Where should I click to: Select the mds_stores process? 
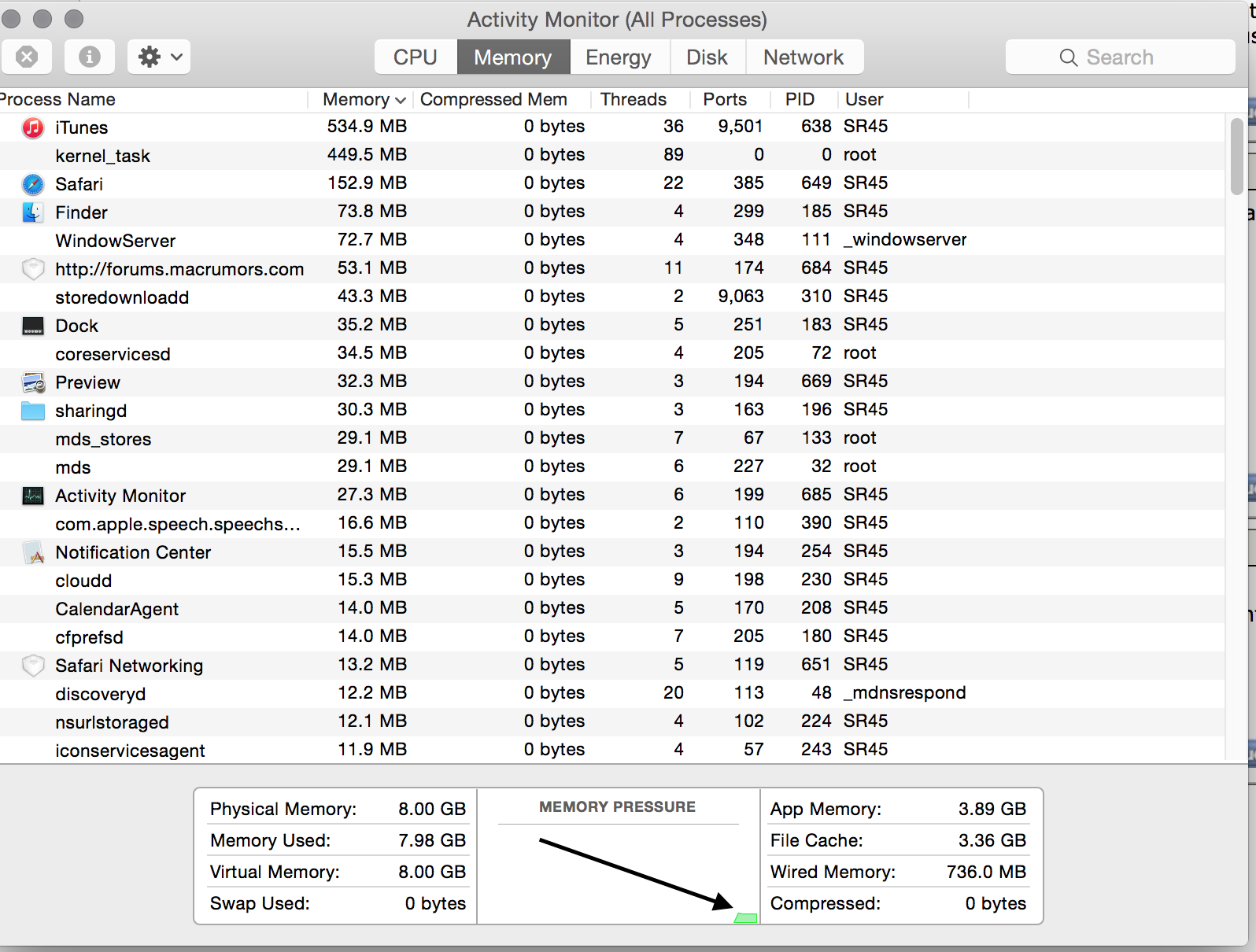pos(612,439)
